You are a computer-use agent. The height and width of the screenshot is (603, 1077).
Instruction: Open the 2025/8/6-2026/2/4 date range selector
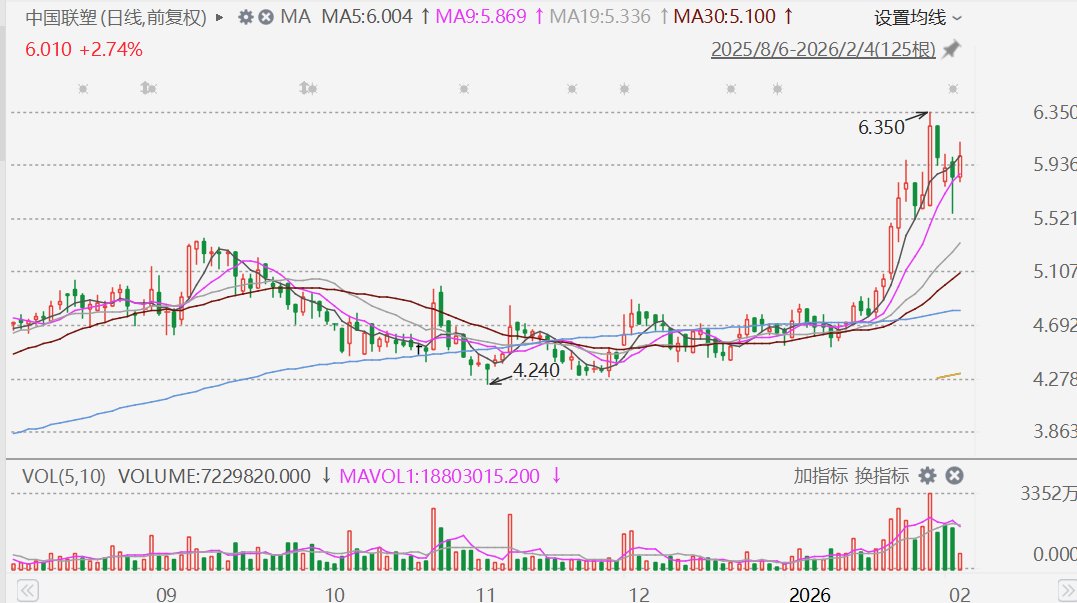(x=823, y=49)
